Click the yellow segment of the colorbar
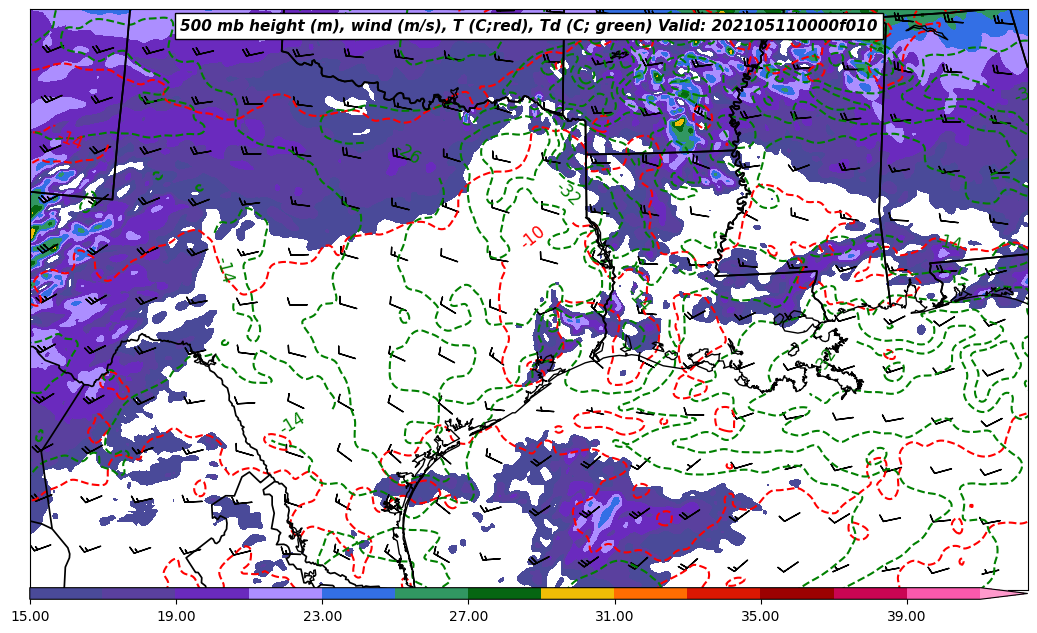This screenshot has width=1037, height=633. click(577, 593)
